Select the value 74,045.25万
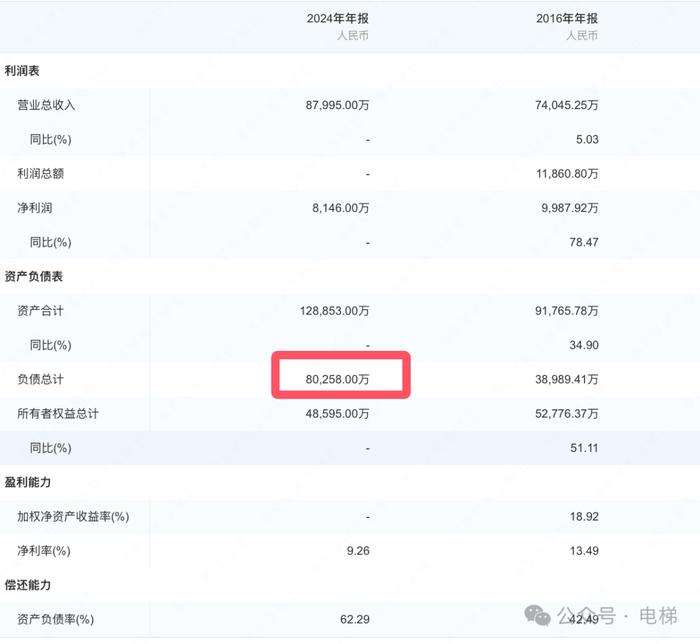The image size is (700, 644). [x=567, y=105]
